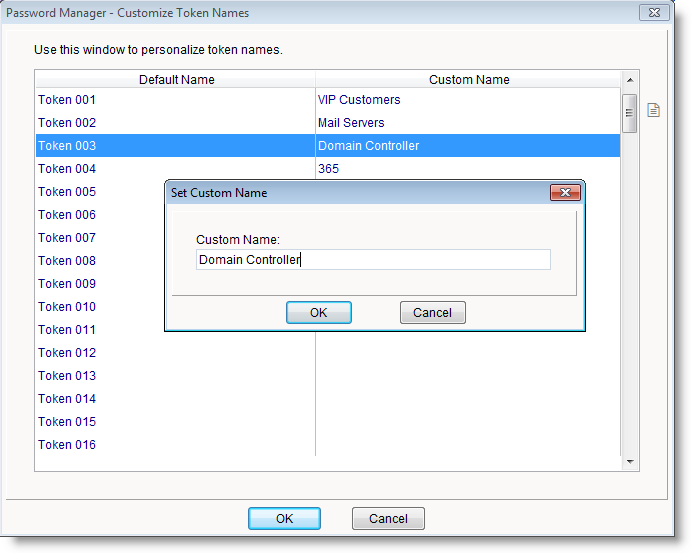
Task: Click the document icon beside the token list
Action: 653,110
